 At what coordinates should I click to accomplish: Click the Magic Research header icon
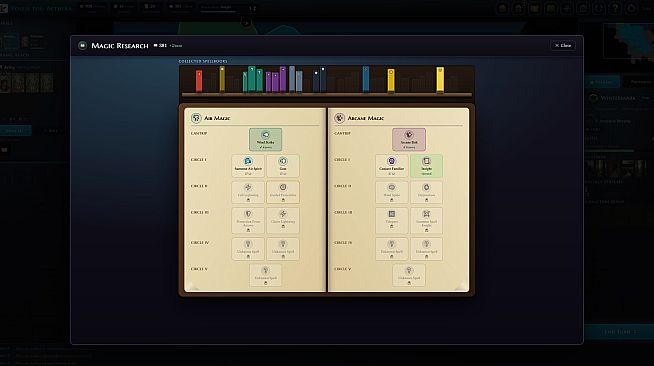pos(83,45)
